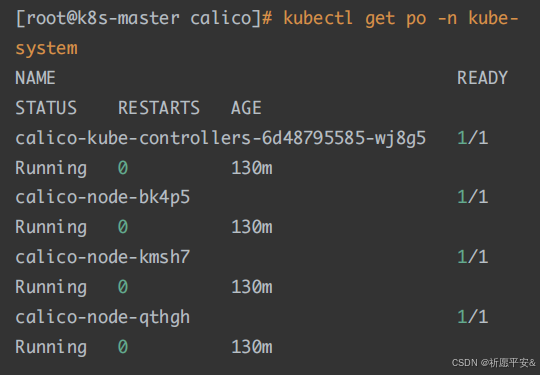Select the NAME column header

point(35,78)
